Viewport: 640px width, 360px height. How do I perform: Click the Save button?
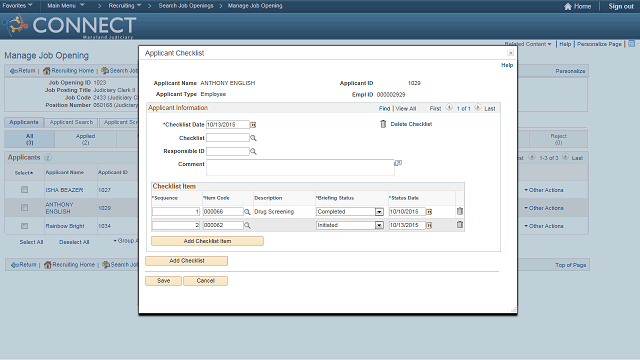(163, 281)
